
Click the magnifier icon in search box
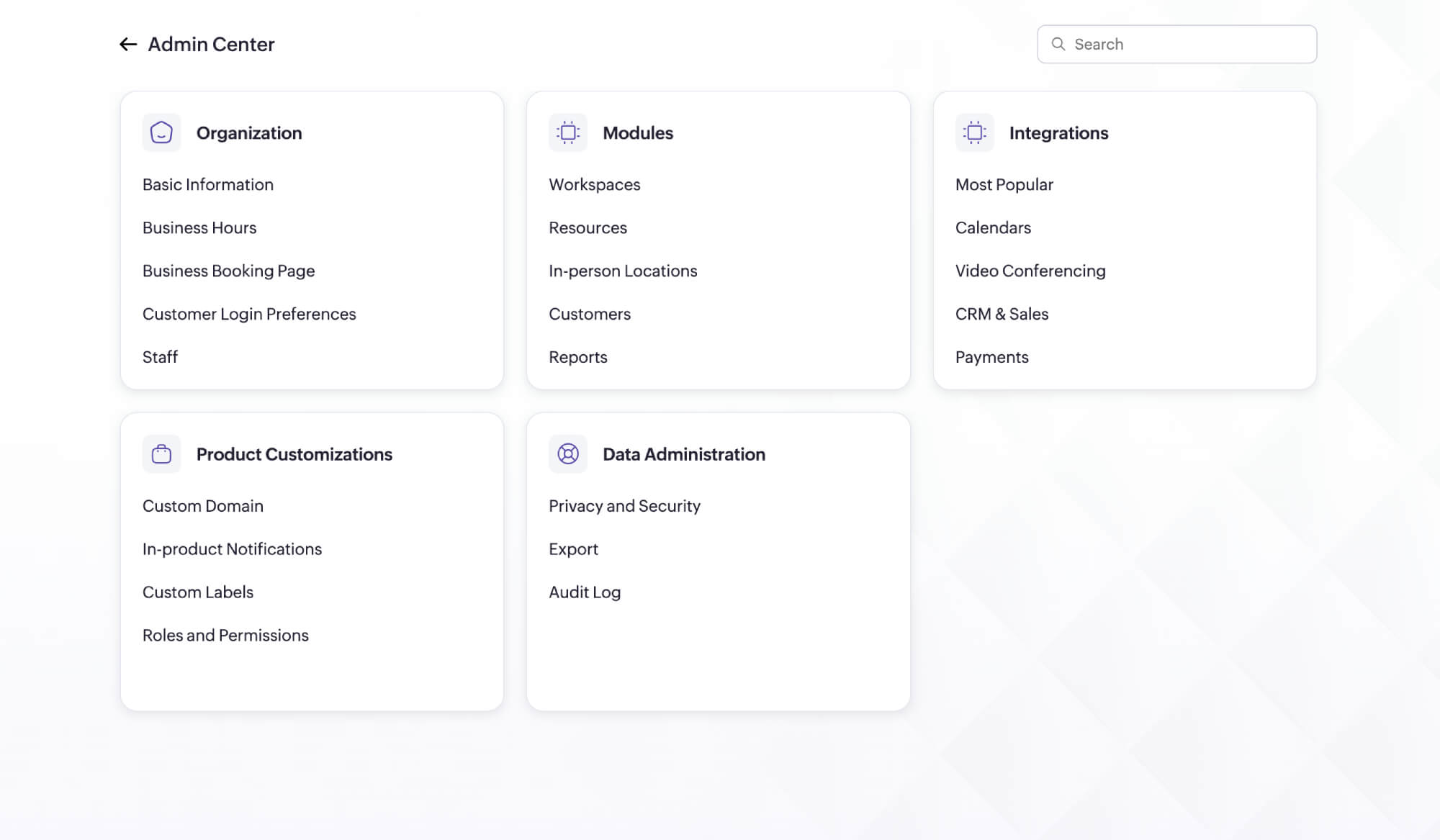1058,44
